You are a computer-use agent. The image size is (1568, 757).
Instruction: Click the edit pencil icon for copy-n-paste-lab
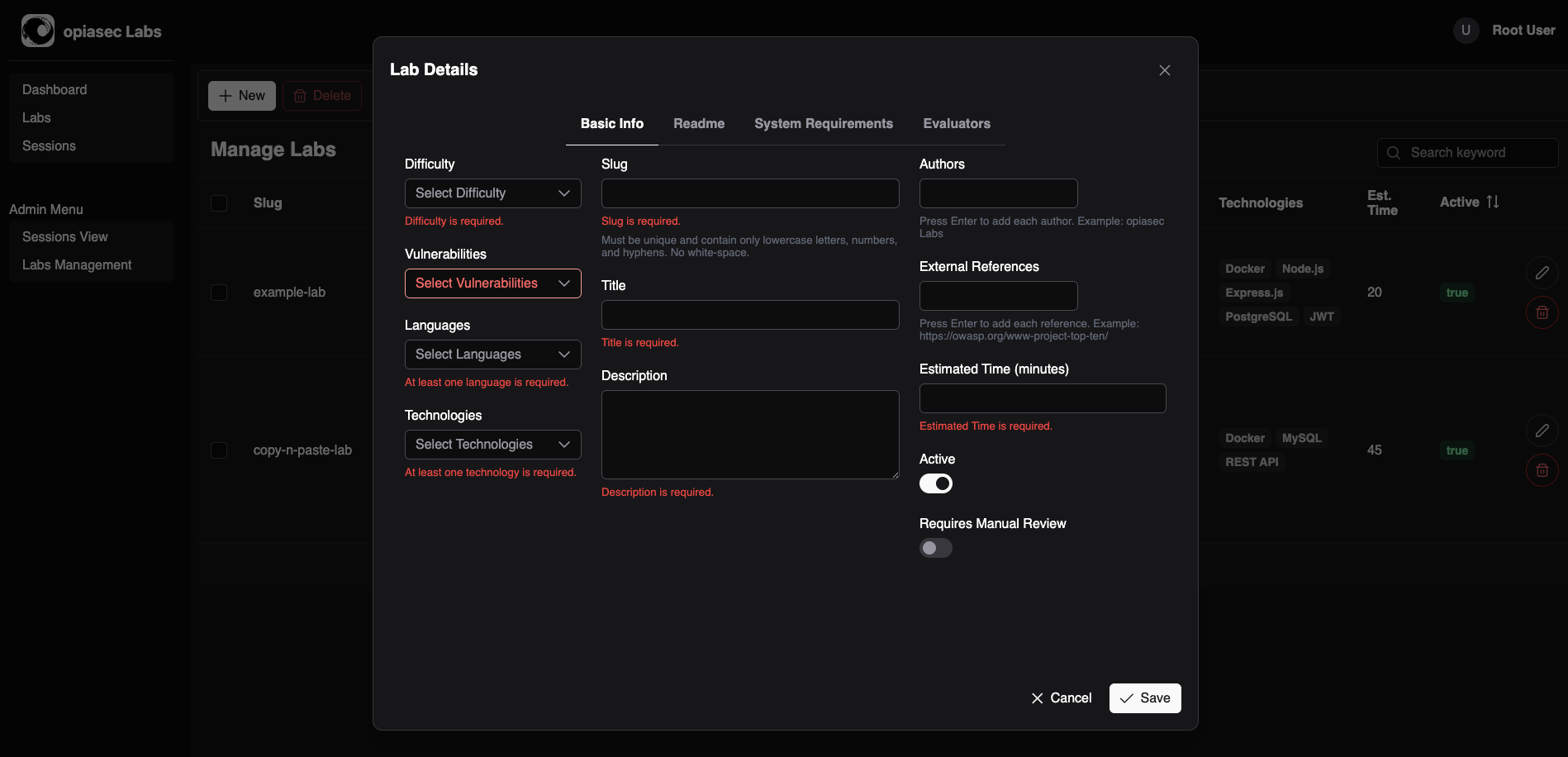point(1542,431)
